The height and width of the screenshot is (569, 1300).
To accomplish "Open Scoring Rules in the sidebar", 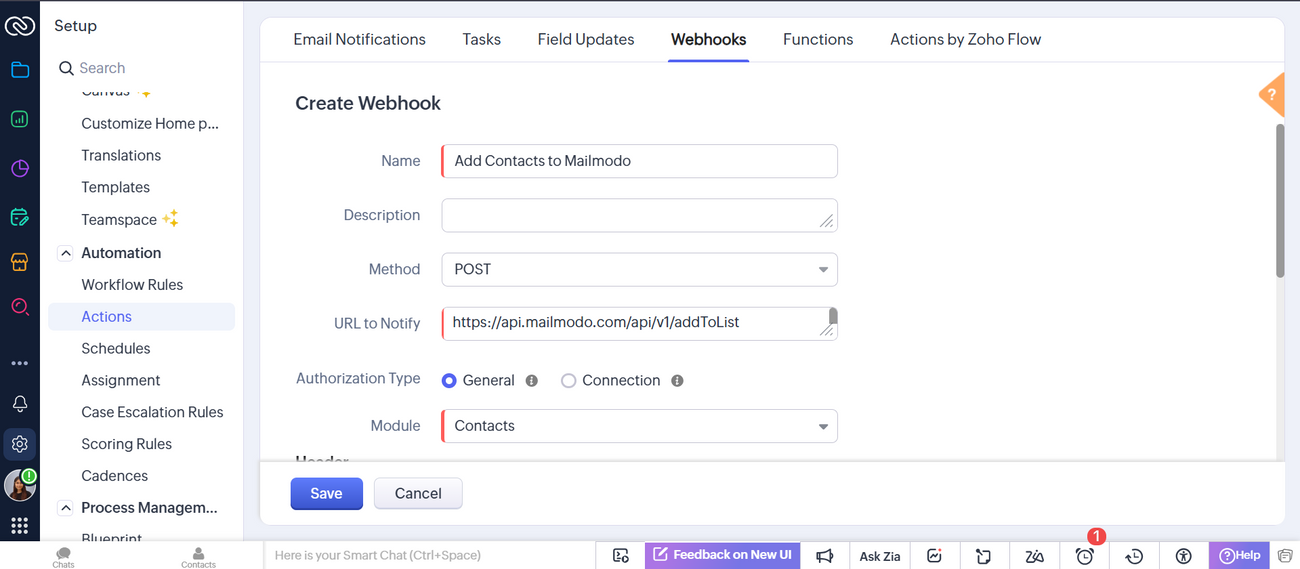I will coord(126,445).
